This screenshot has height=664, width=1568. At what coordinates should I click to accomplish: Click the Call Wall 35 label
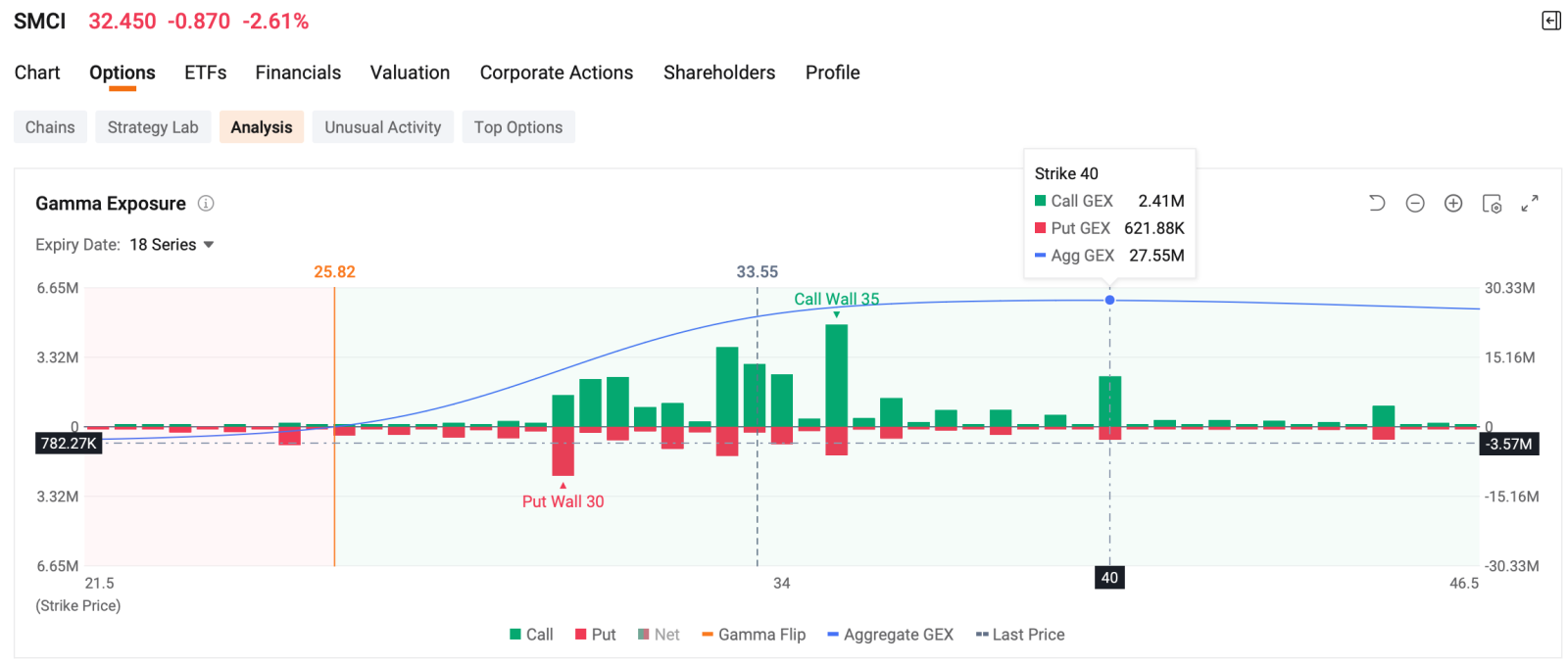click(x=836, y=299)
